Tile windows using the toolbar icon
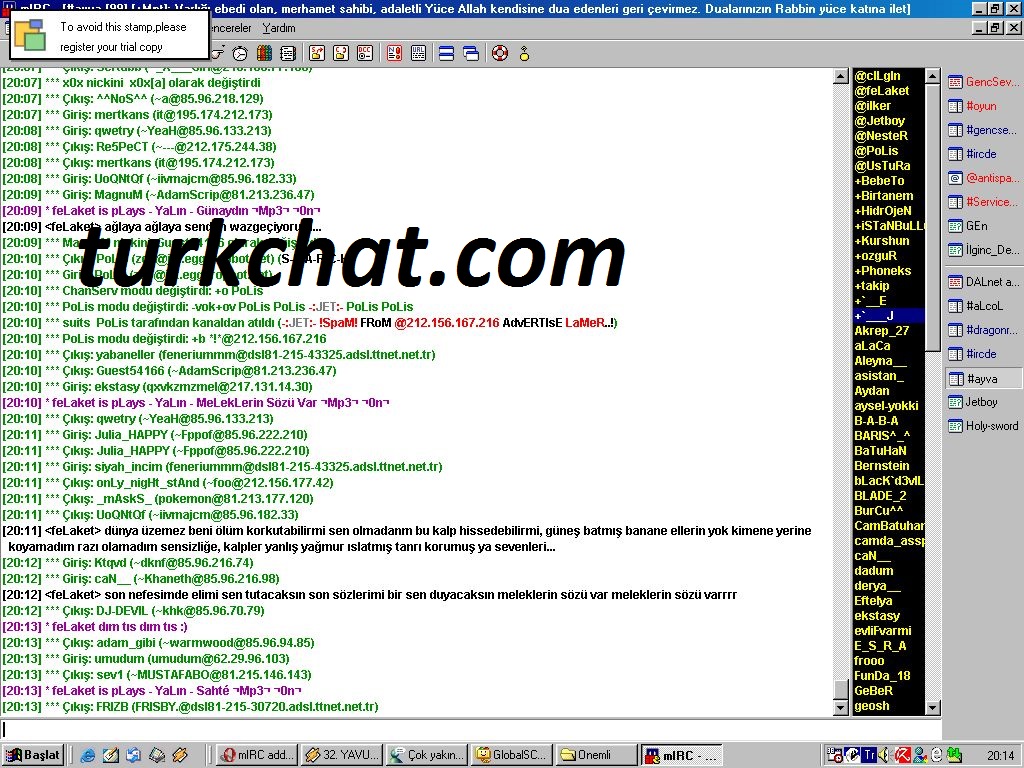1024x768 pixels. click(x=447, y=54)
